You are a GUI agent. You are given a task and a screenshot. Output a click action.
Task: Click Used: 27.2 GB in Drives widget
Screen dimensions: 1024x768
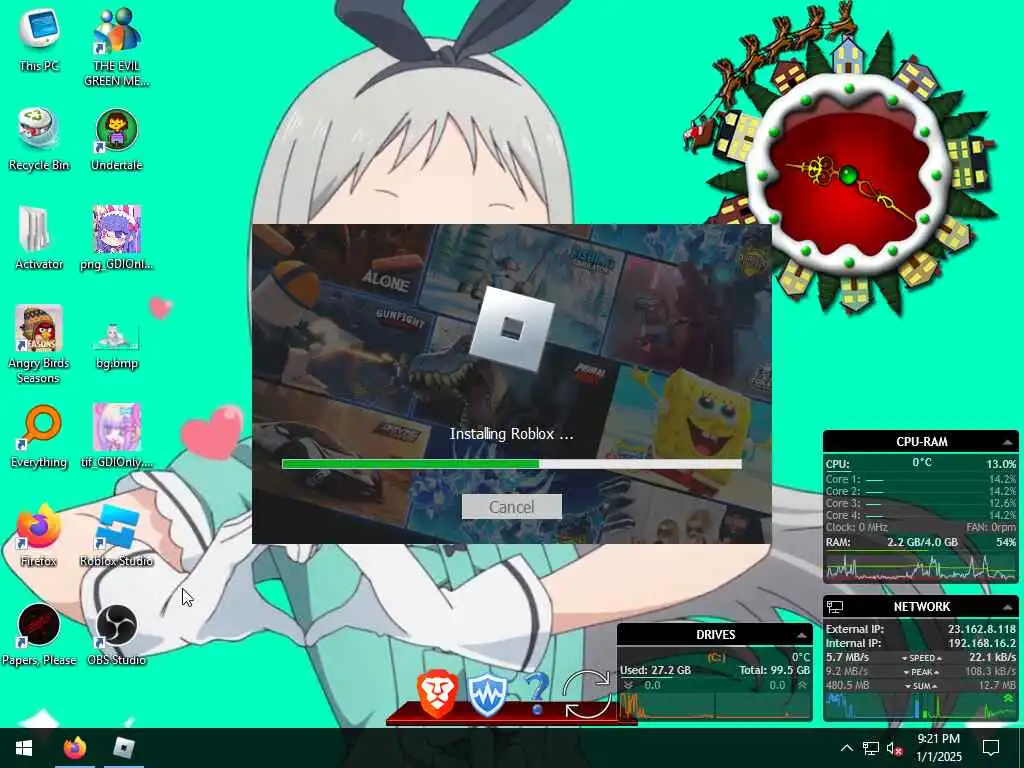click(x=655, y=671)
